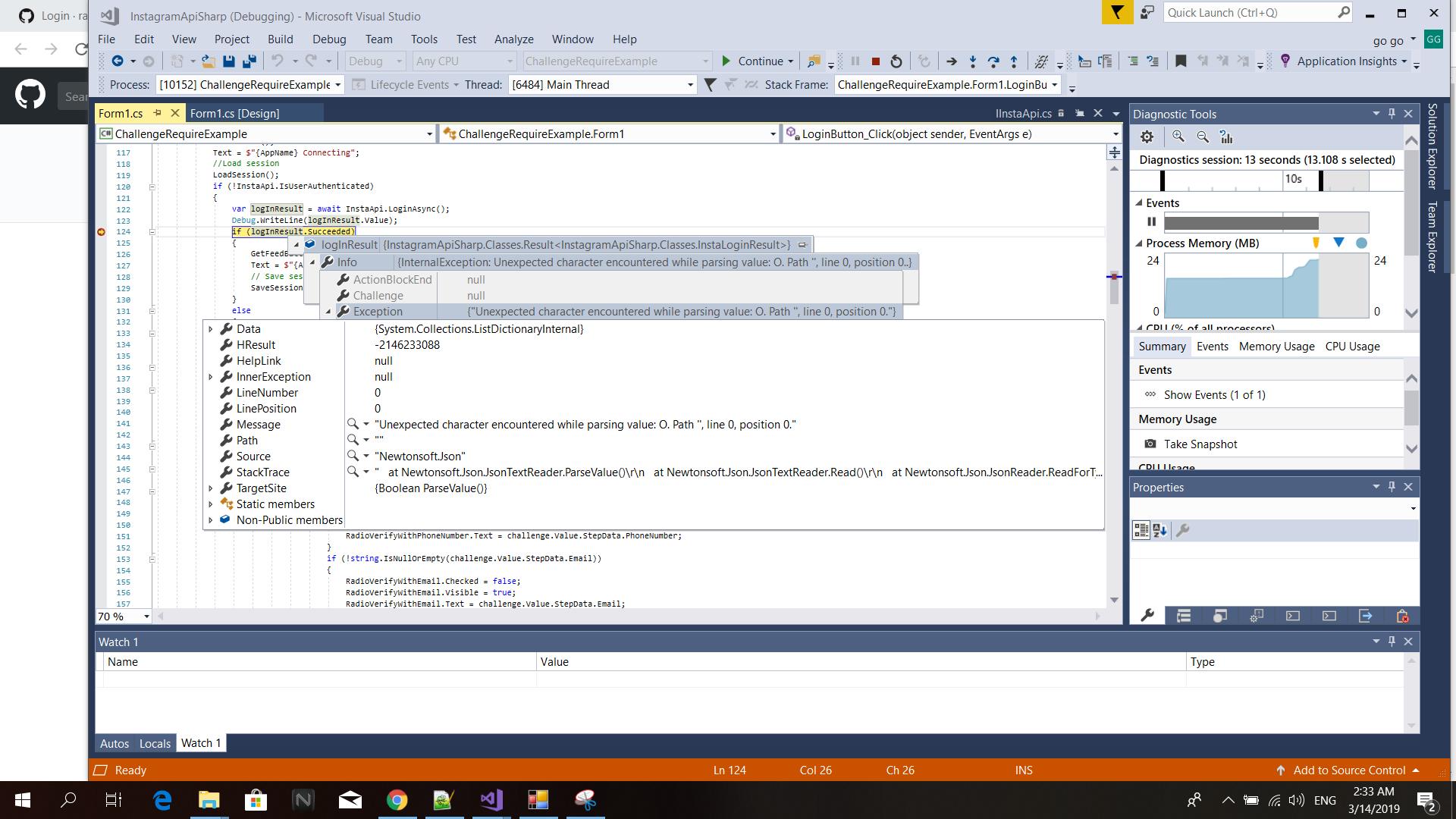Open Diagnostic Tools settings gear
This screenshot has height=819, width=1456.
[x=1147, y=136]
